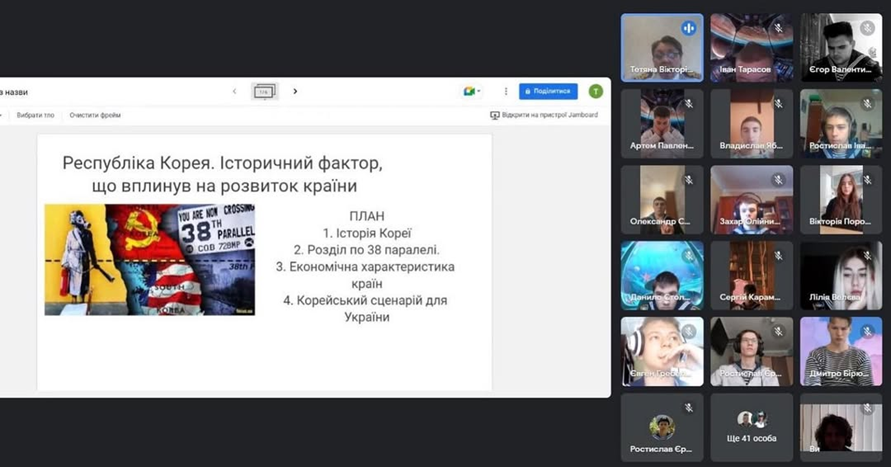This screenshot has height=467, width=891.
Task: Click muted mic icon on the Ви self tile
Action: pyautogui.click(x=867, y=407)
